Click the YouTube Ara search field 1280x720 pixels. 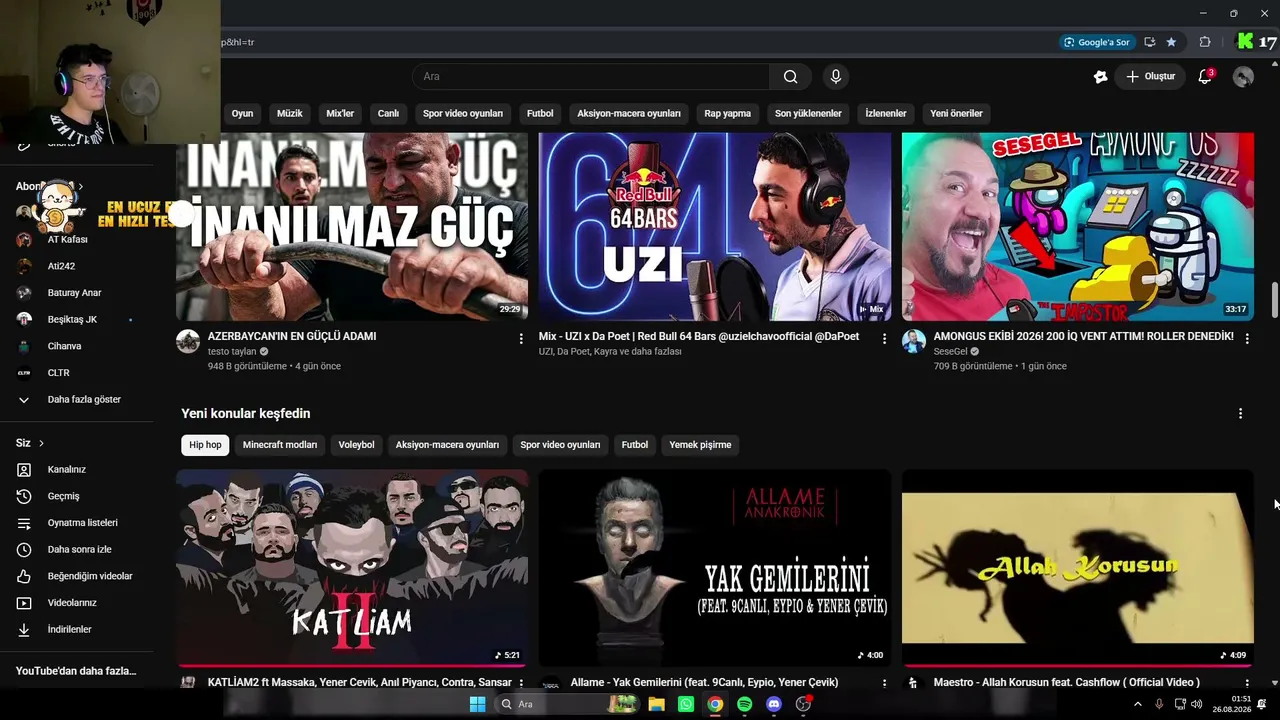pos(591,77)
